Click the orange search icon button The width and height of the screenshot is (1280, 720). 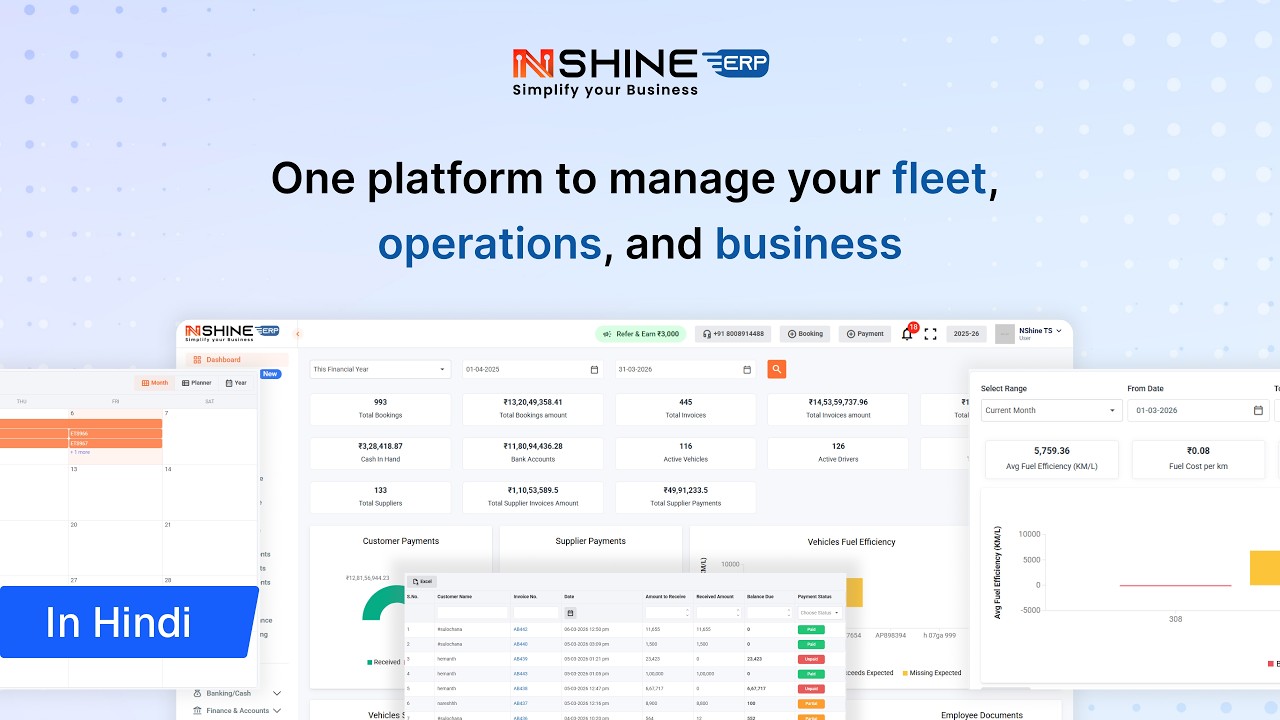click(x=777, y=369)
